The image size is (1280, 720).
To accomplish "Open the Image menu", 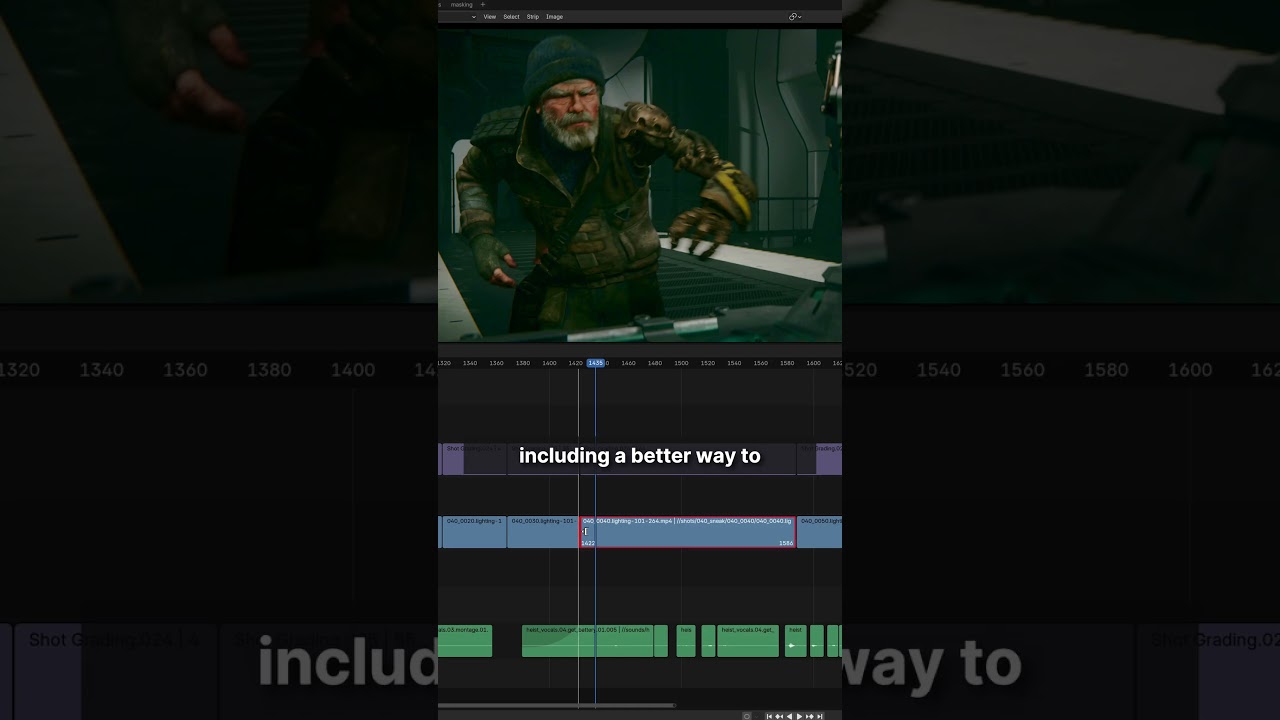I will point(554,17).
